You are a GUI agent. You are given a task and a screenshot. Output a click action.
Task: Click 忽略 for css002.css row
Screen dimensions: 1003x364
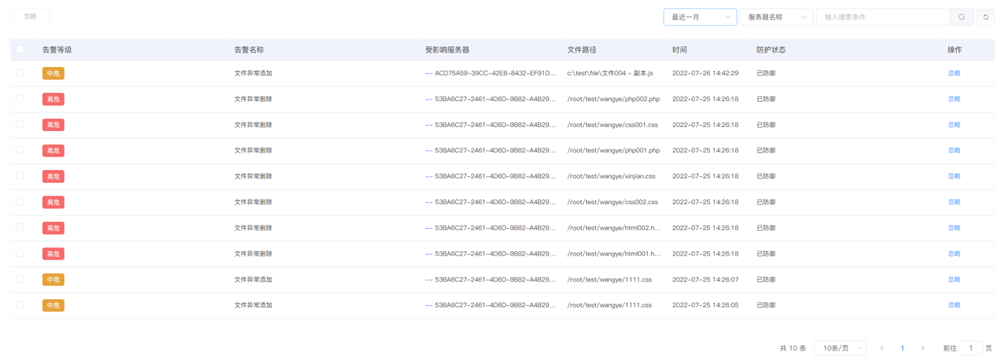click(x=954, y=202)
